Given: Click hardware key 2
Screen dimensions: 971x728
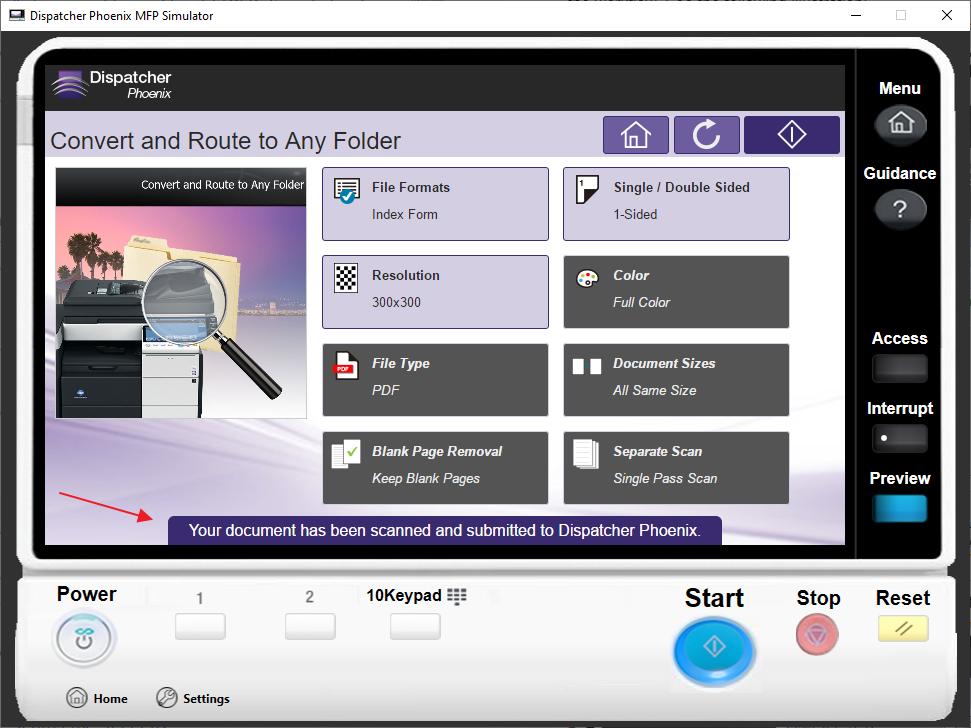Looking at the screenshot, I should click(x=310, y=626).
